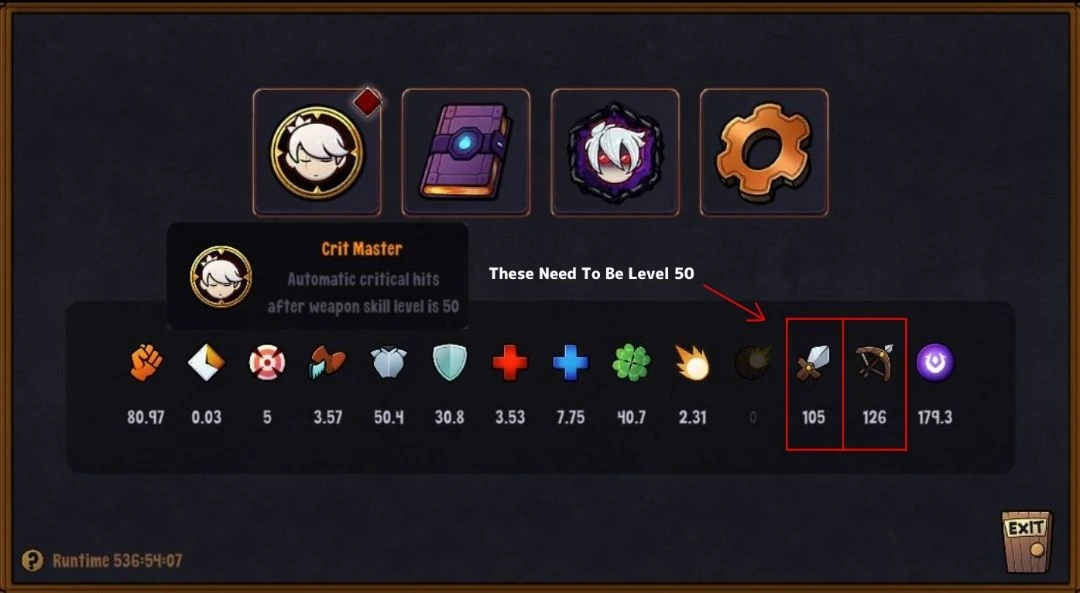Select the fireball stat icon

692,362
